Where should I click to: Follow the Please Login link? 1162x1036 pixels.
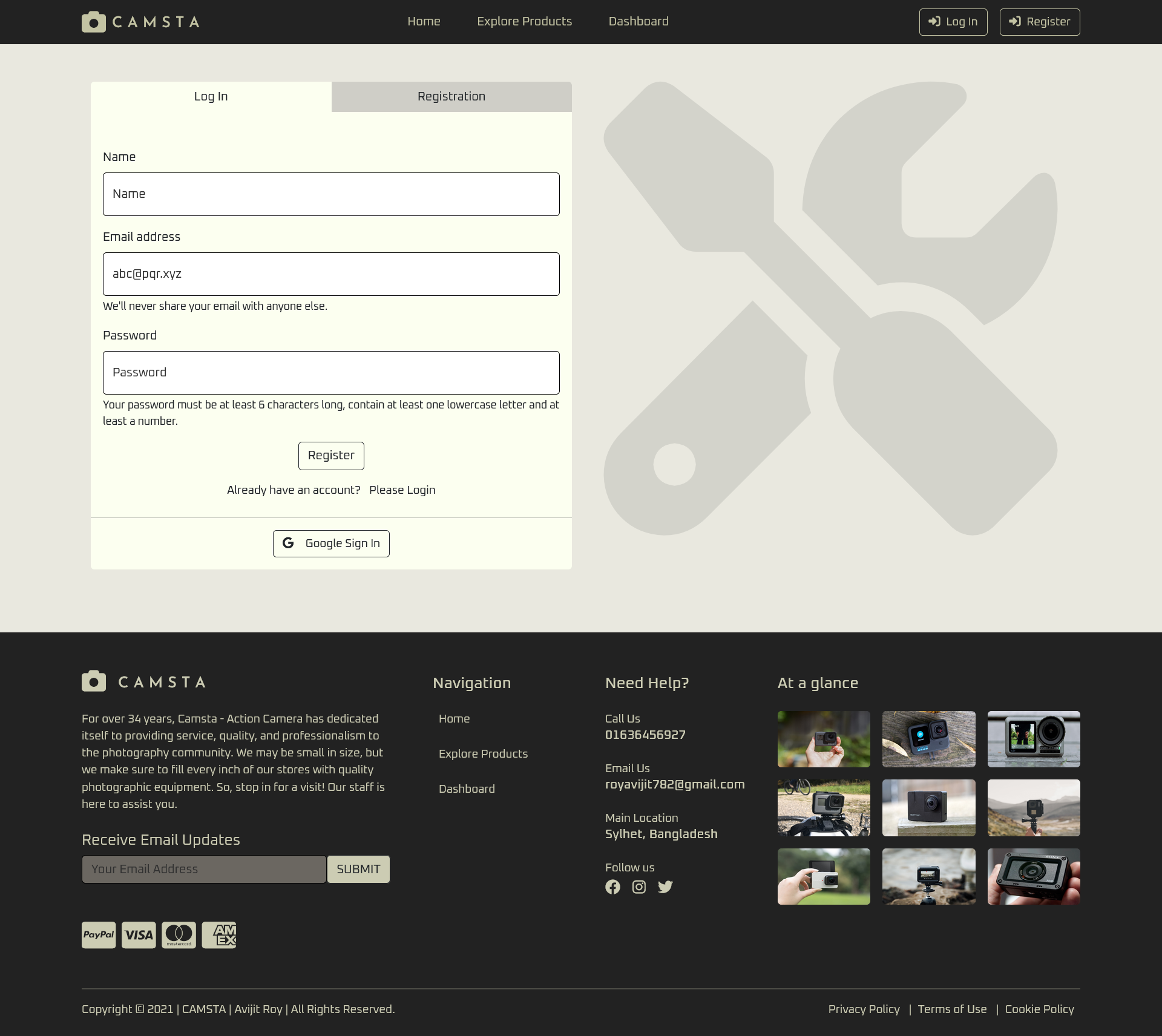click(x=402, y=490)
